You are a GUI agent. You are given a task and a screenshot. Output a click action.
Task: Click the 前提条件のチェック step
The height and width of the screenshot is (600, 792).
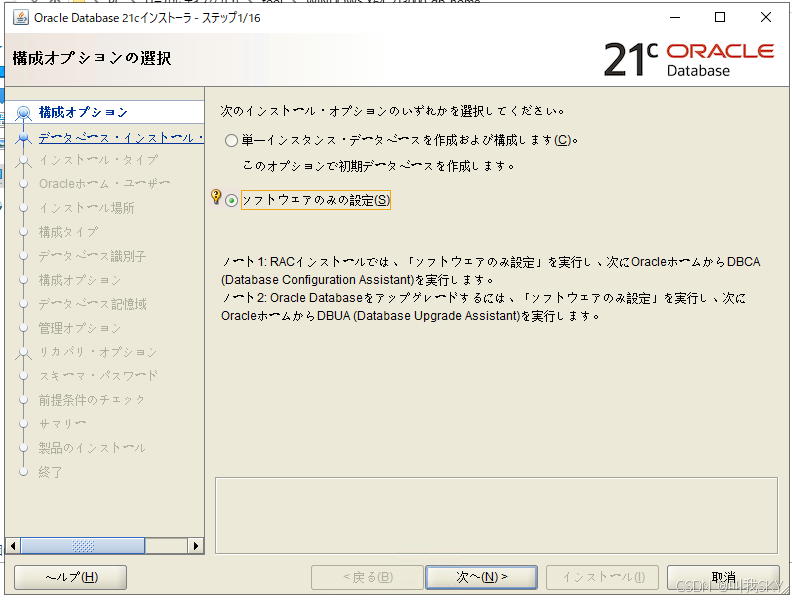click(x=92, y=400)
